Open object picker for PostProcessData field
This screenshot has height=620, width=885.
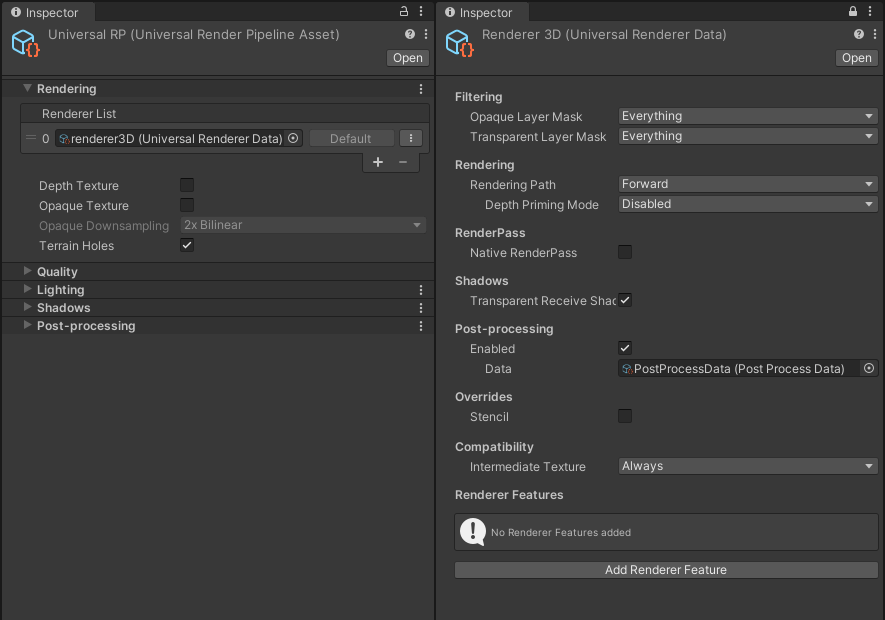[869, 368]
